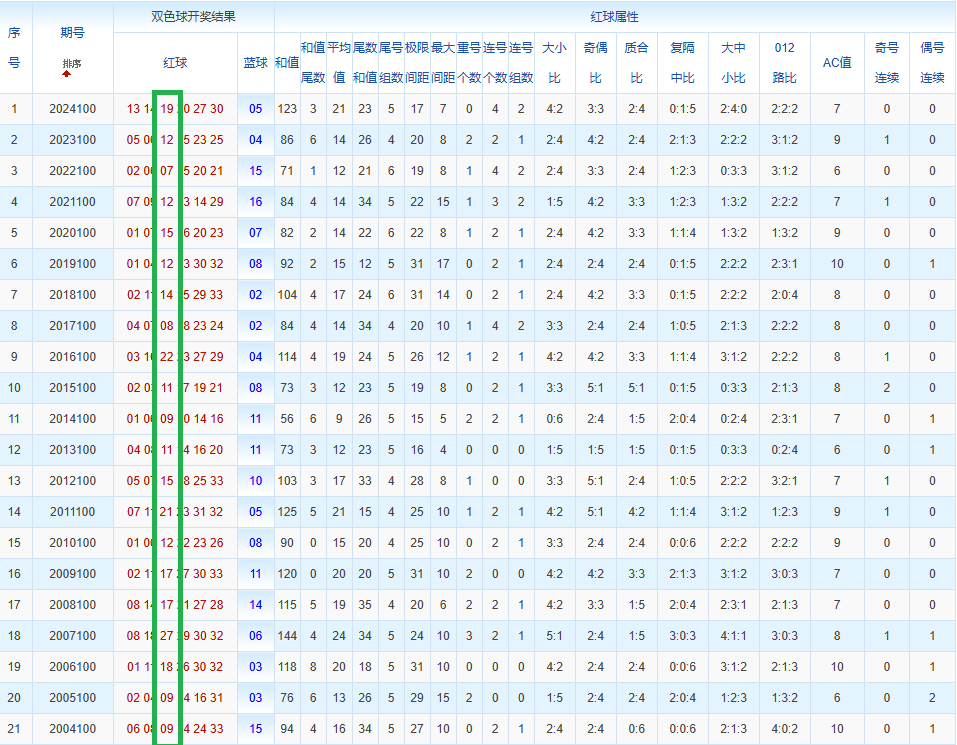Viewport: 957px width, 745px height.
Task: Click the 尾号组数 column header
Action: pyautogui.click(x=391, y=63)
